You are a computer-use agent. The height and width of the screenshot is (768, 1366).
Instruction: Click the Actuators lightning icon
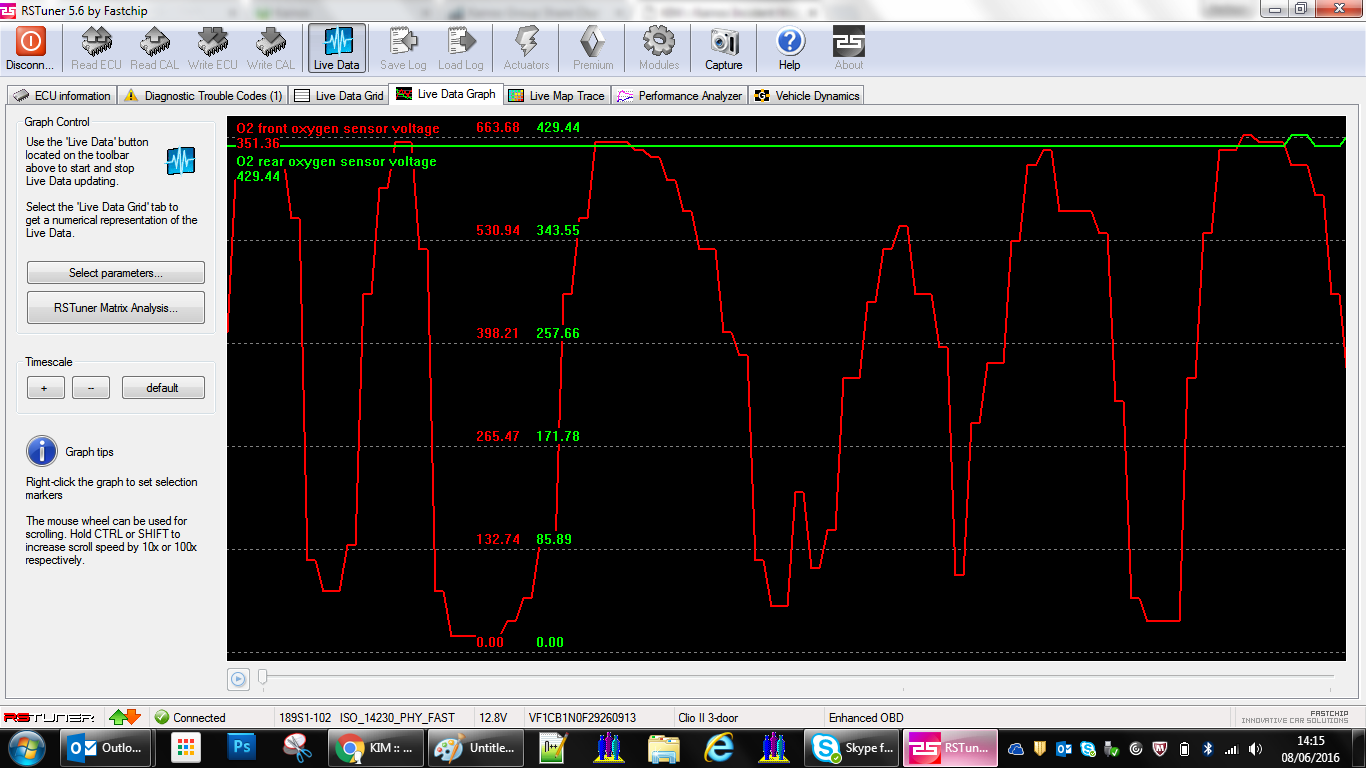pyautogui.click(x=526, y=42)
